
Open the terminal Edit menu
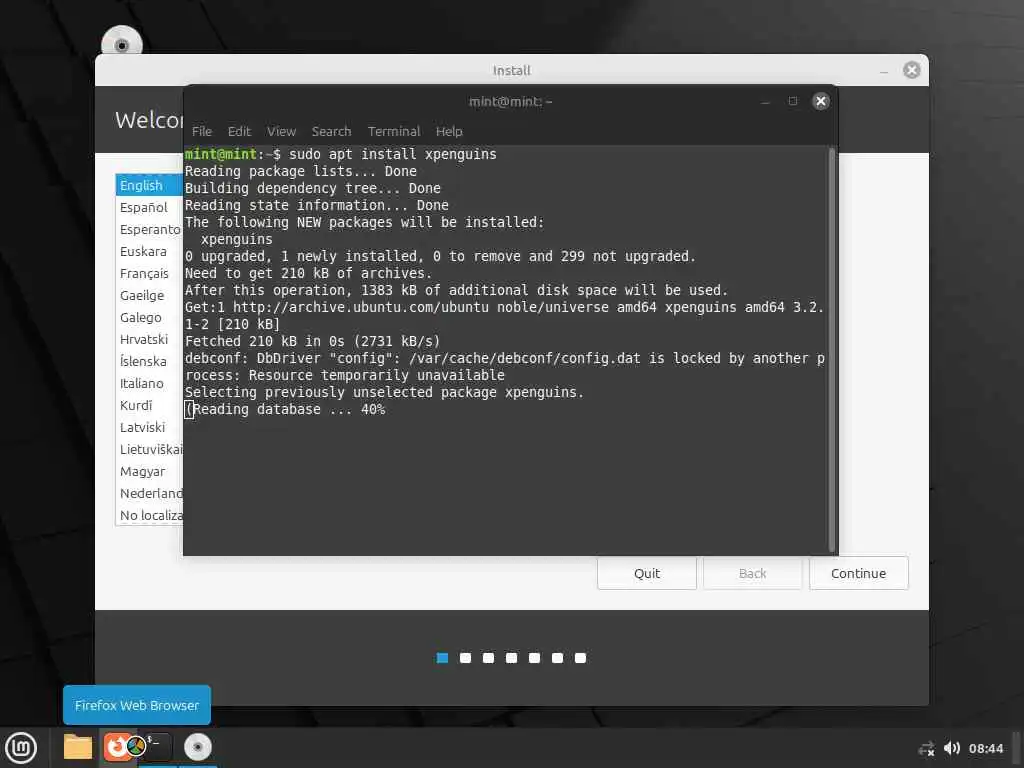tap(239, 131)
